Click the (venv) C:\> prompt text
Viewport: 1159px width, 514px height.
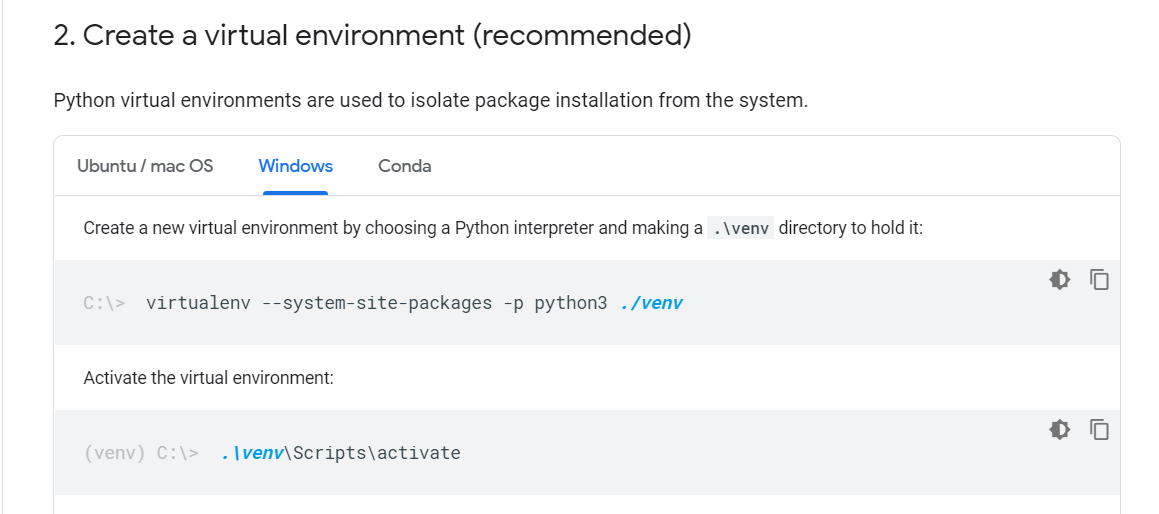(141, 453)
